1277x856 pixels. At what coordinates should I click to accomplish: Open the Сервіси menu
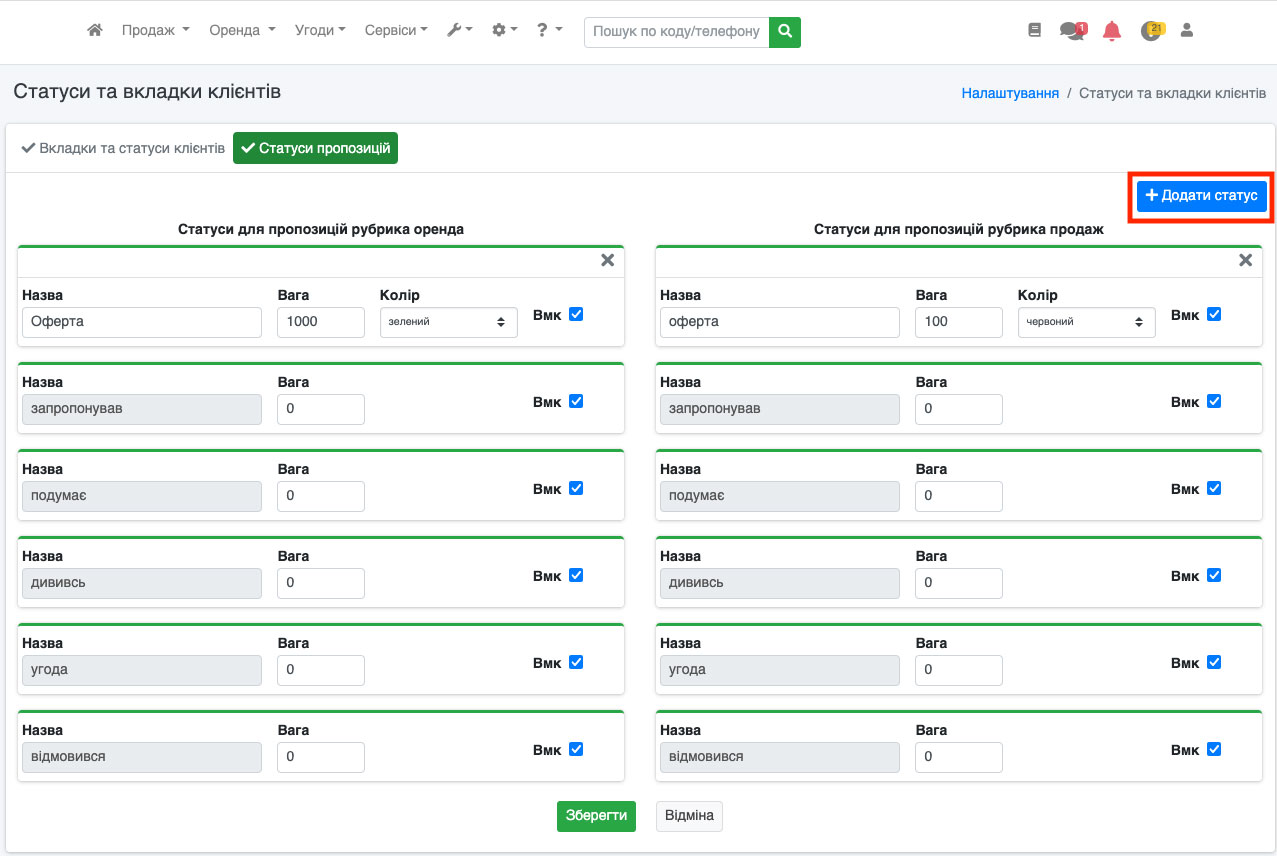coord(396,31)
